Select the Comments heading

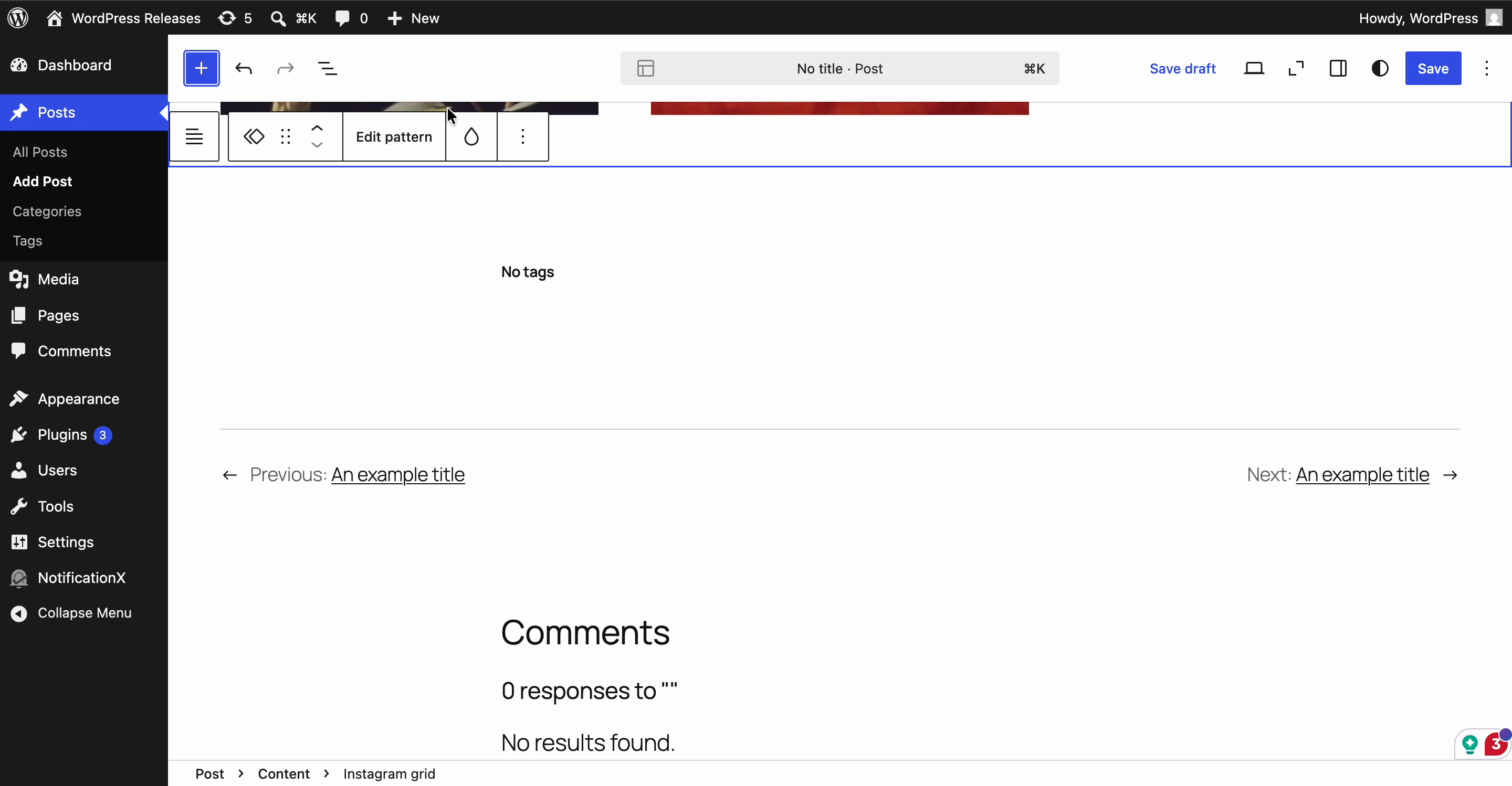[585, 632]
